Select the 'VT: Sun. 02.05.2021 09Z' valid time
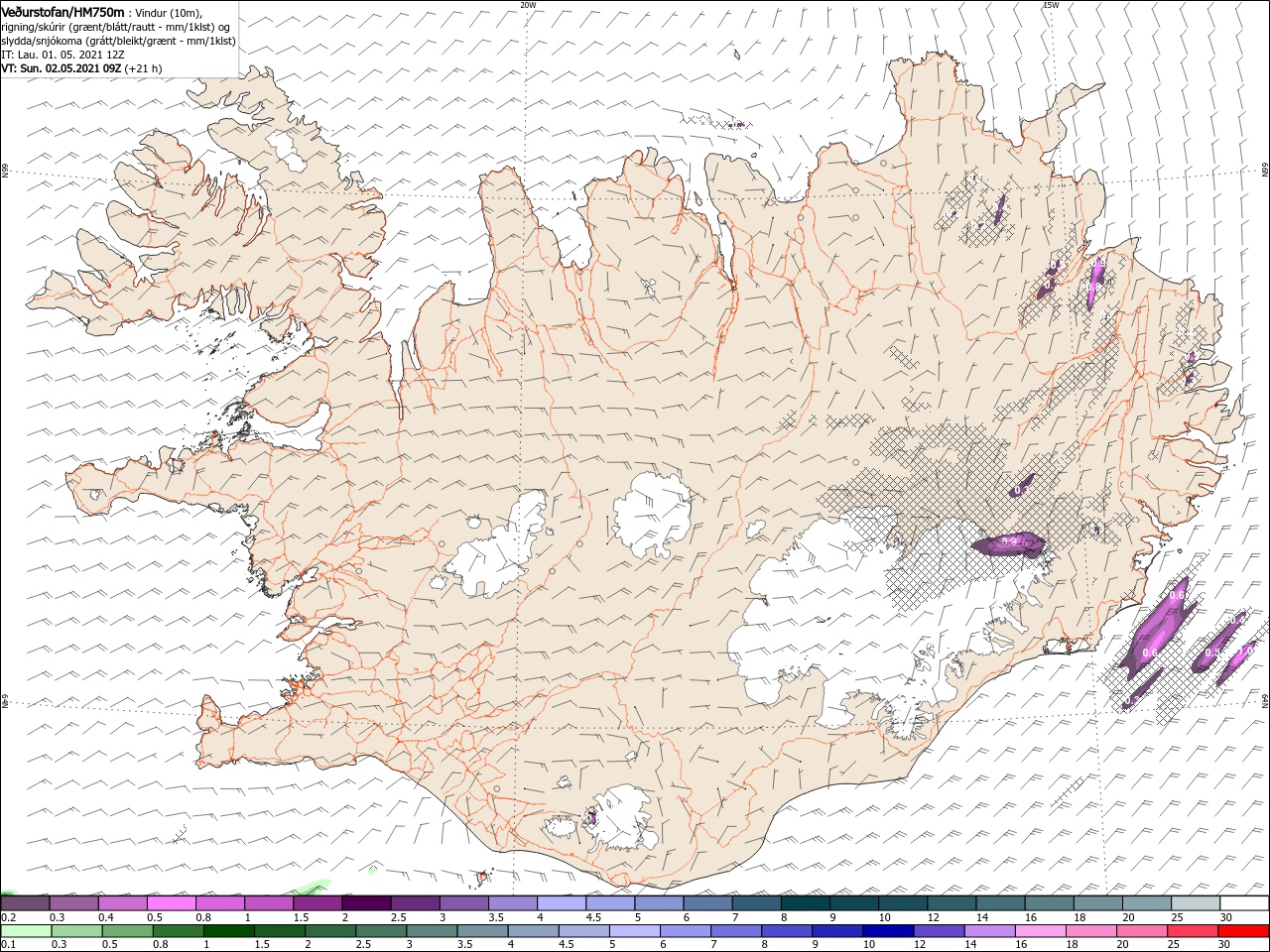Viewport: 1270px width, 952px height. click(61, 68)
